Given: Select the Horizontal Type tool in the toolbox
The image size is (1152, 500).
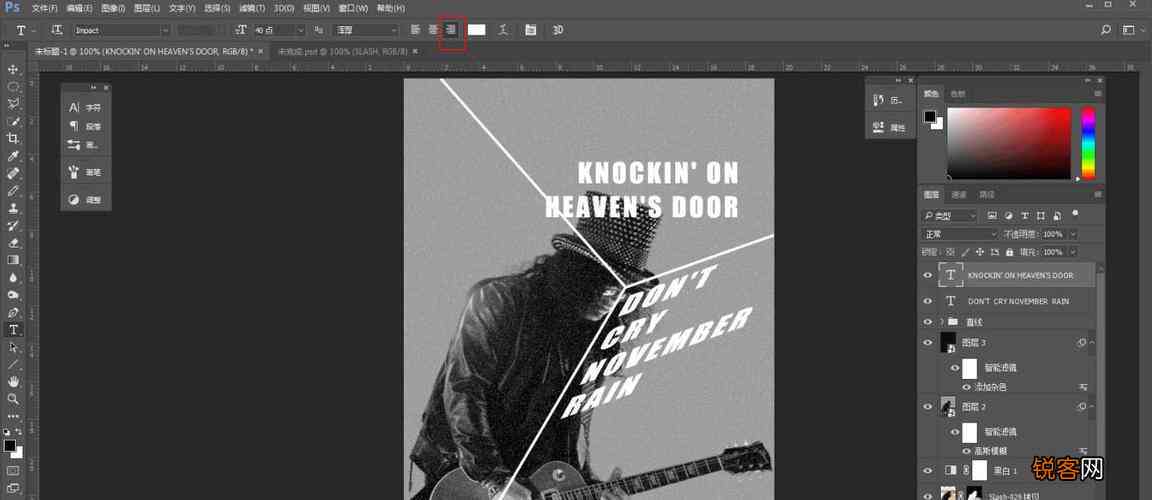Looking at the screenshot, I should coord(12,330).
